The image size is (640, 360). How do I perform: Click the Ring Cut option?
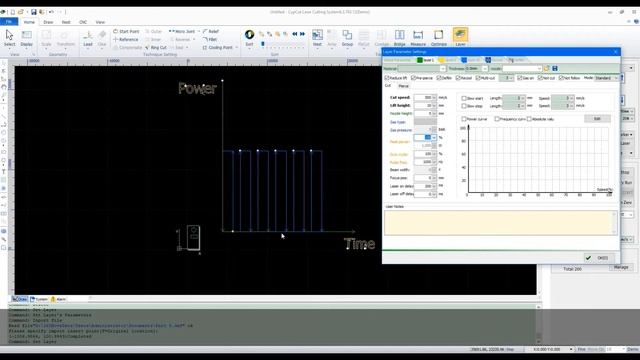point(156,48)
